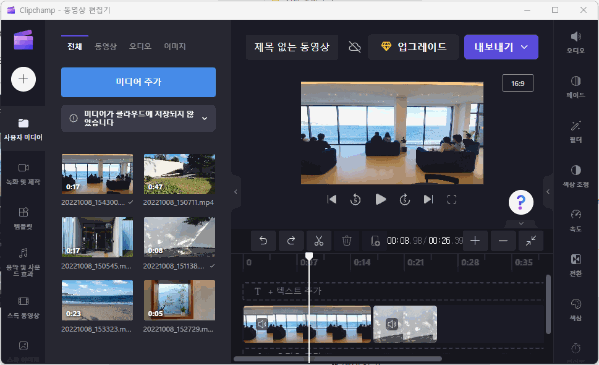599x365 pixels.
Task: Toggle audio on second timeline clip
Action: click(x=392, y=324)
